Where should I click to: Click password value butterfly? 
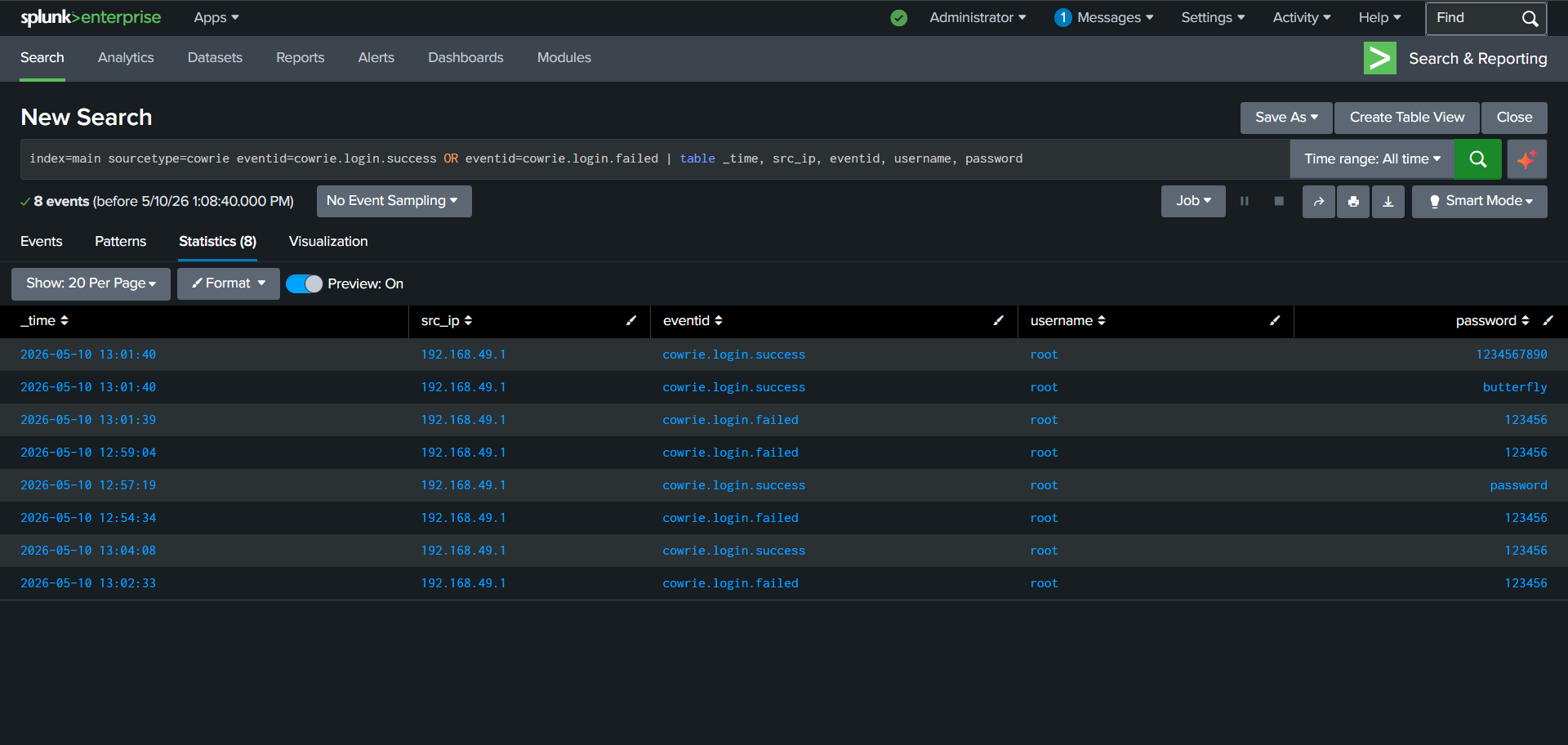(x=1515, y=387)
